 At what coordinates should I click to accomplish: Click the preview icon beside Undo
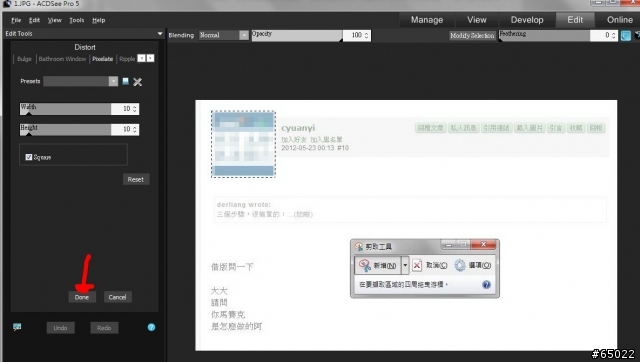(17, 327)
